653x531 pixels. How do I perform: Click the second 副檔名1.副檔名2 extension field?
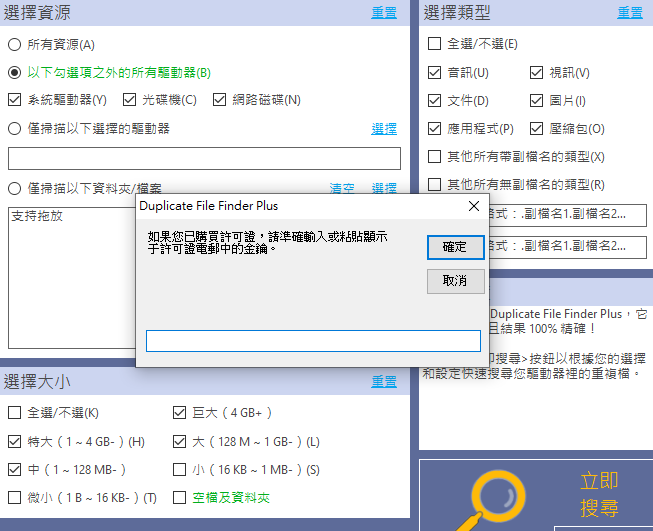coord(568,247)
